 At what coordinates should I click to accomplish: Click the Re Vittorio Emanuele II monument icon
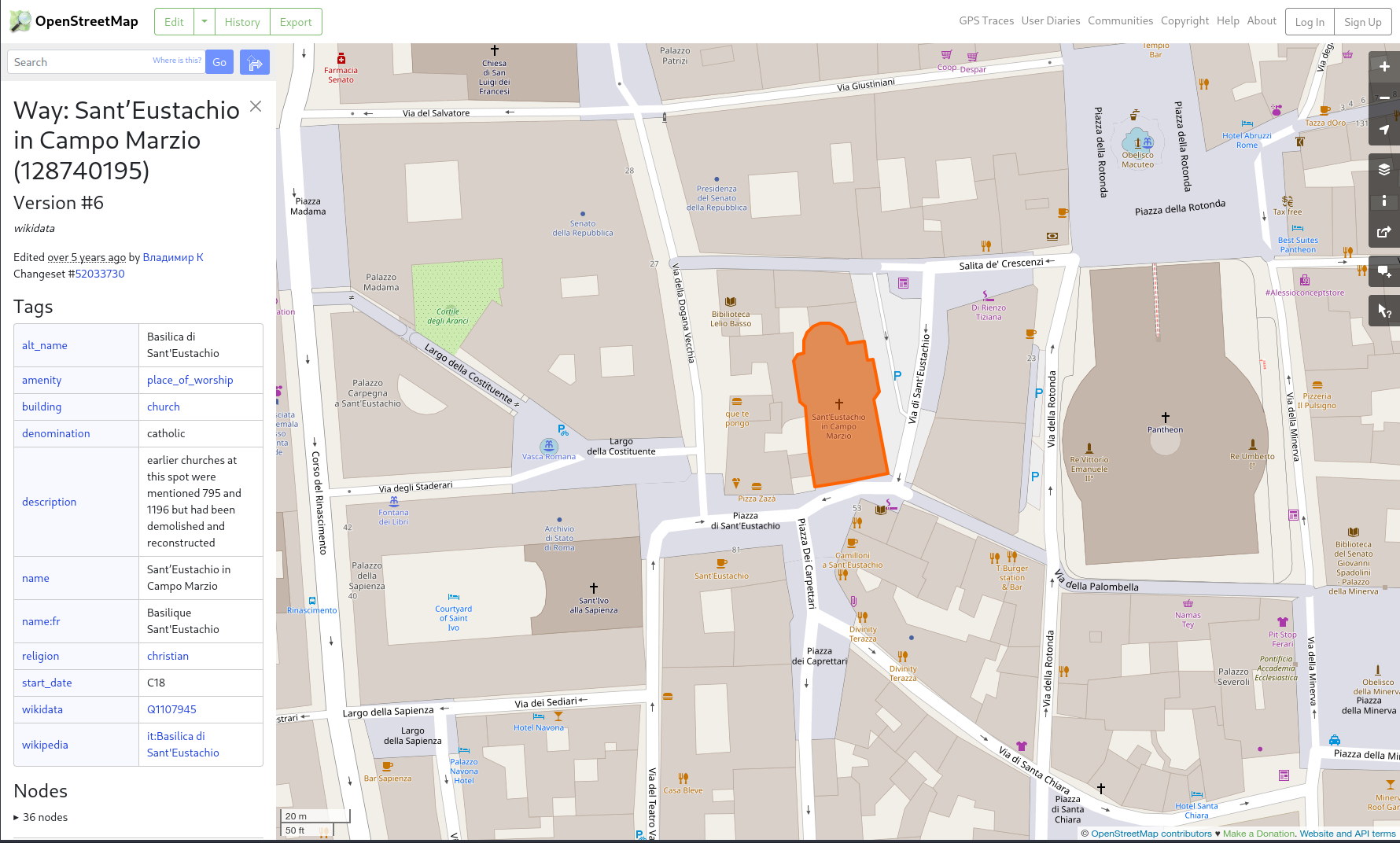click(x=1089, y=448)
